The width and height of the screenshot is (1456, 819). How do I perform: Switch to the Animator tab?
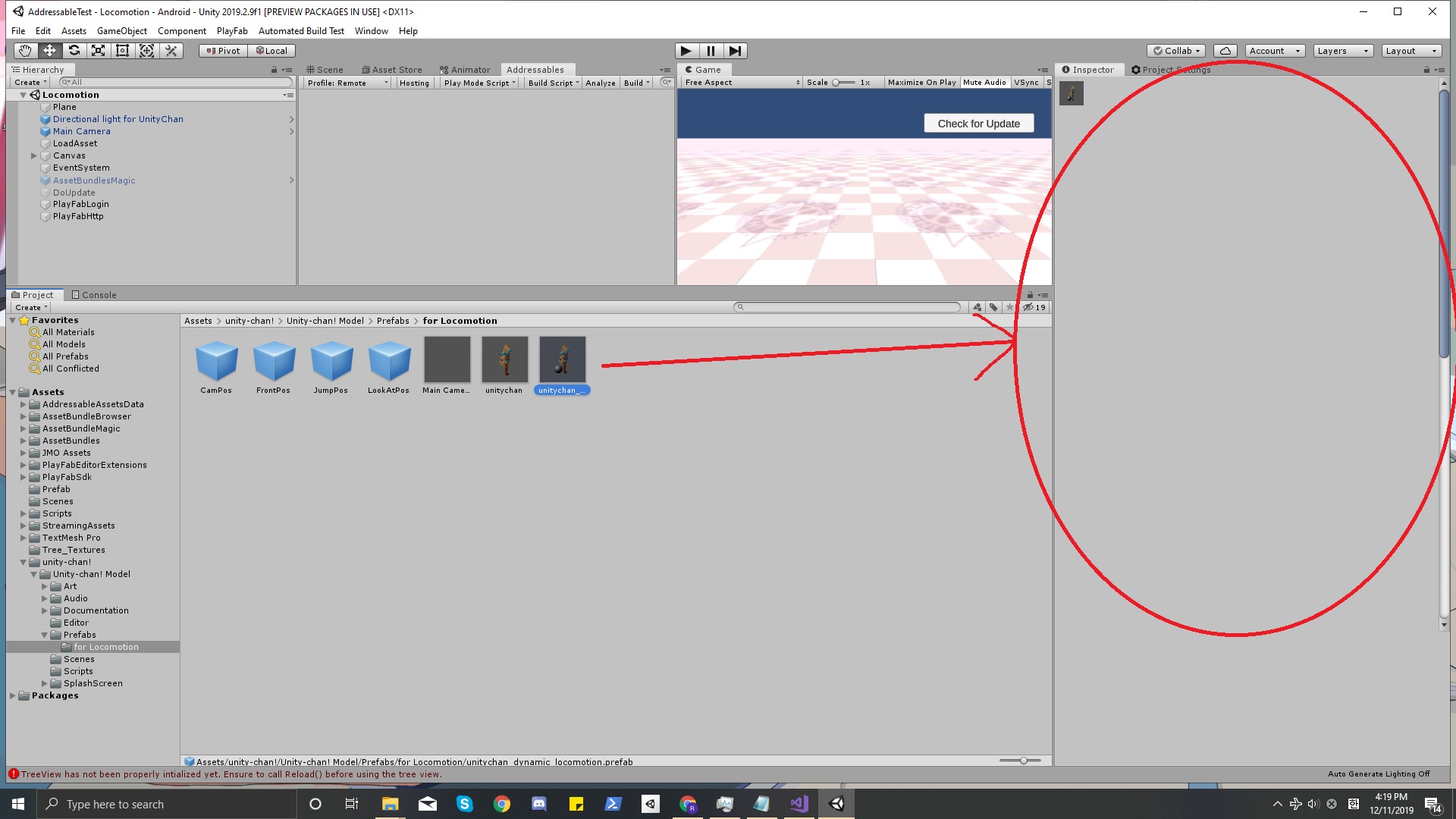tap(465, 70)
